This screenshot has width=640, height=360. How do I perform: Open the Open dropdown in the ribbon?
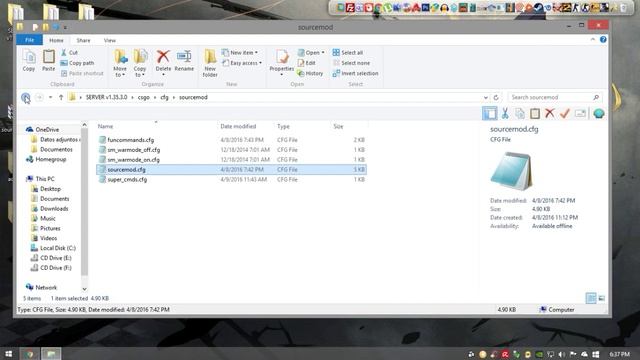[x=311, y=53]
